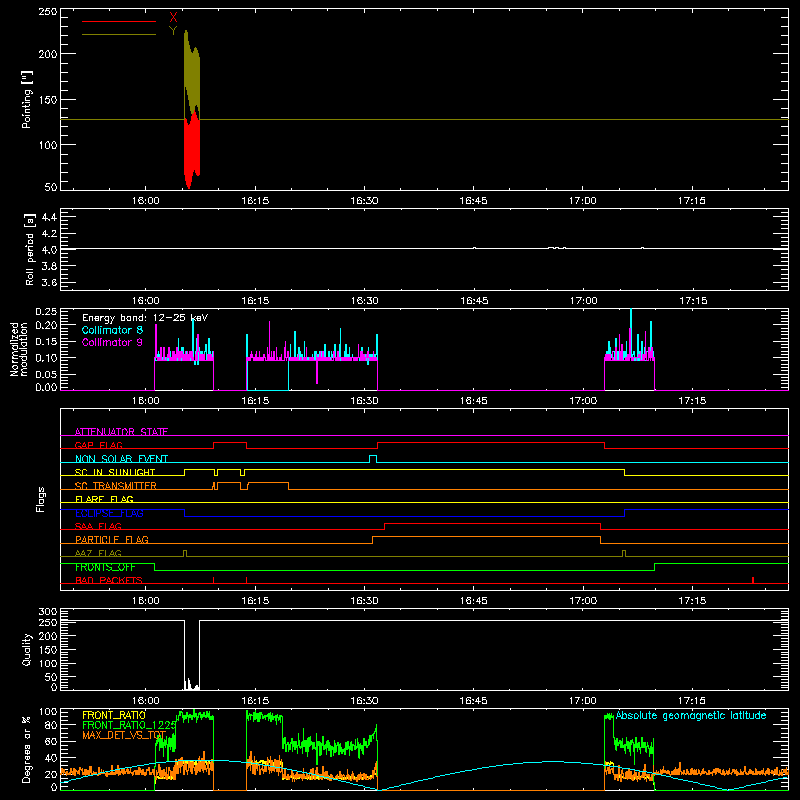Click the Degrees or % axis title
Image resolution: width=800 pixels, height=800 pixels.
27,750
